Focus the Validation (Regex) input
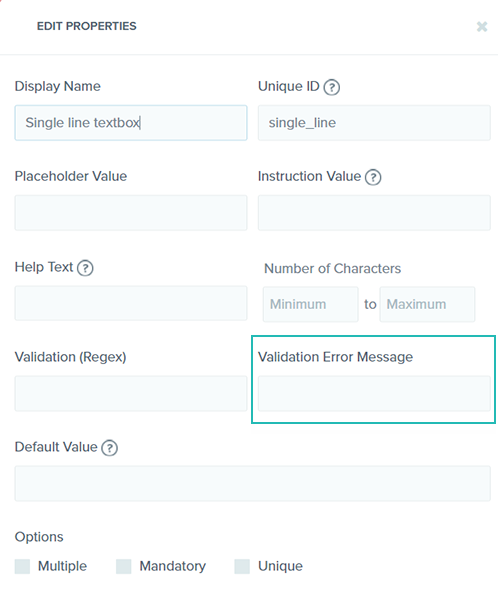 (x=131, y=393)
